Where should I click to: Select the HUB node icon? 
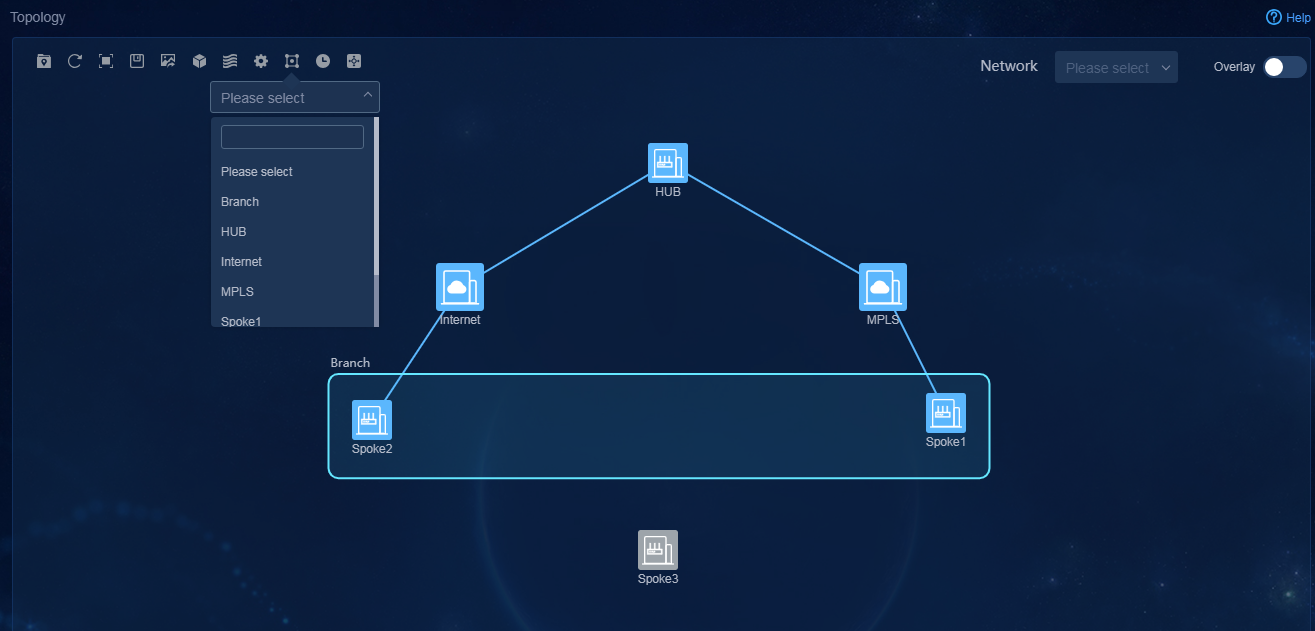(668, 163)
